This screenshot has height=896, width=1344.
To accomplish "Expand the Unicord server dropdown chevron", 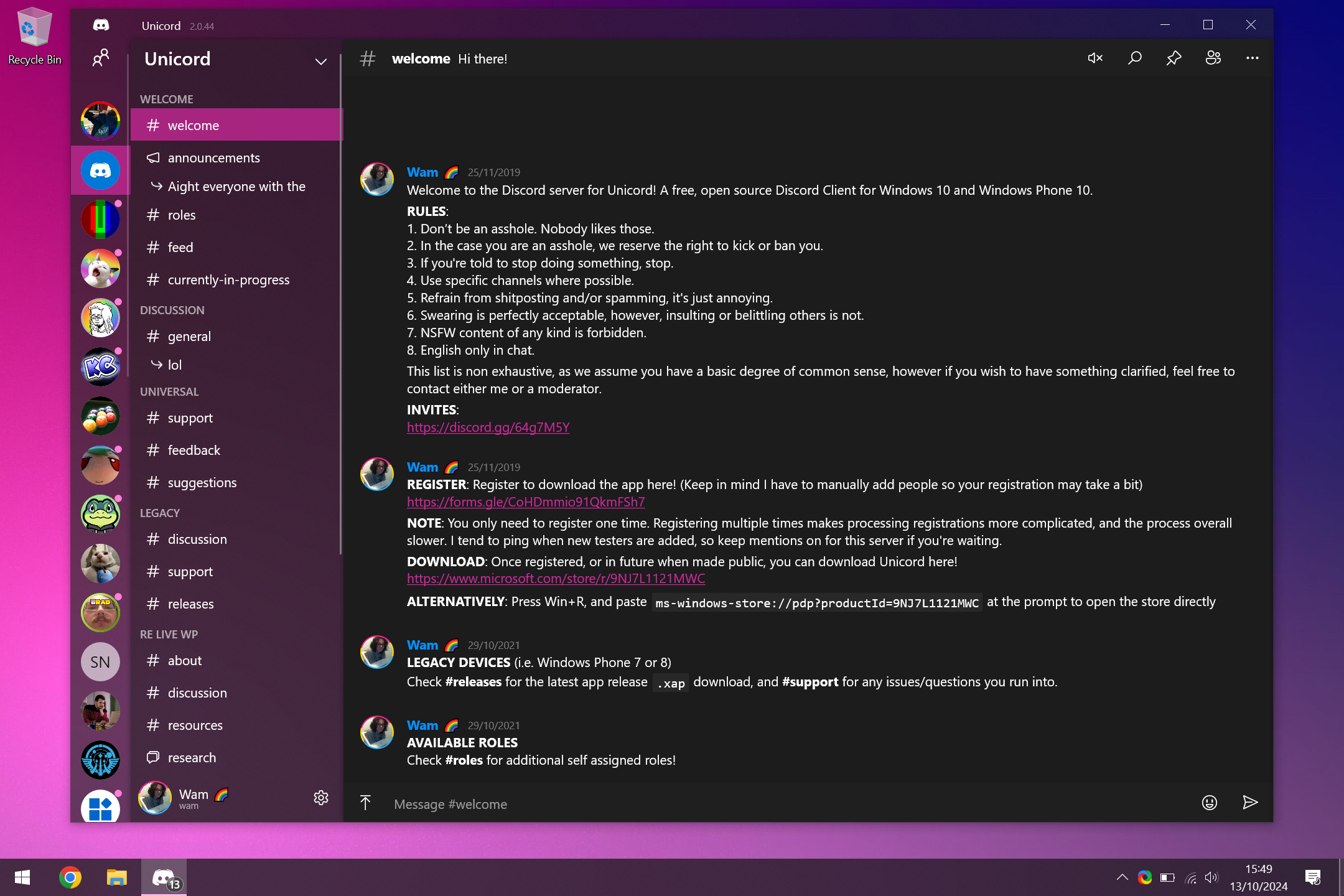I will [x=320, y=61].
